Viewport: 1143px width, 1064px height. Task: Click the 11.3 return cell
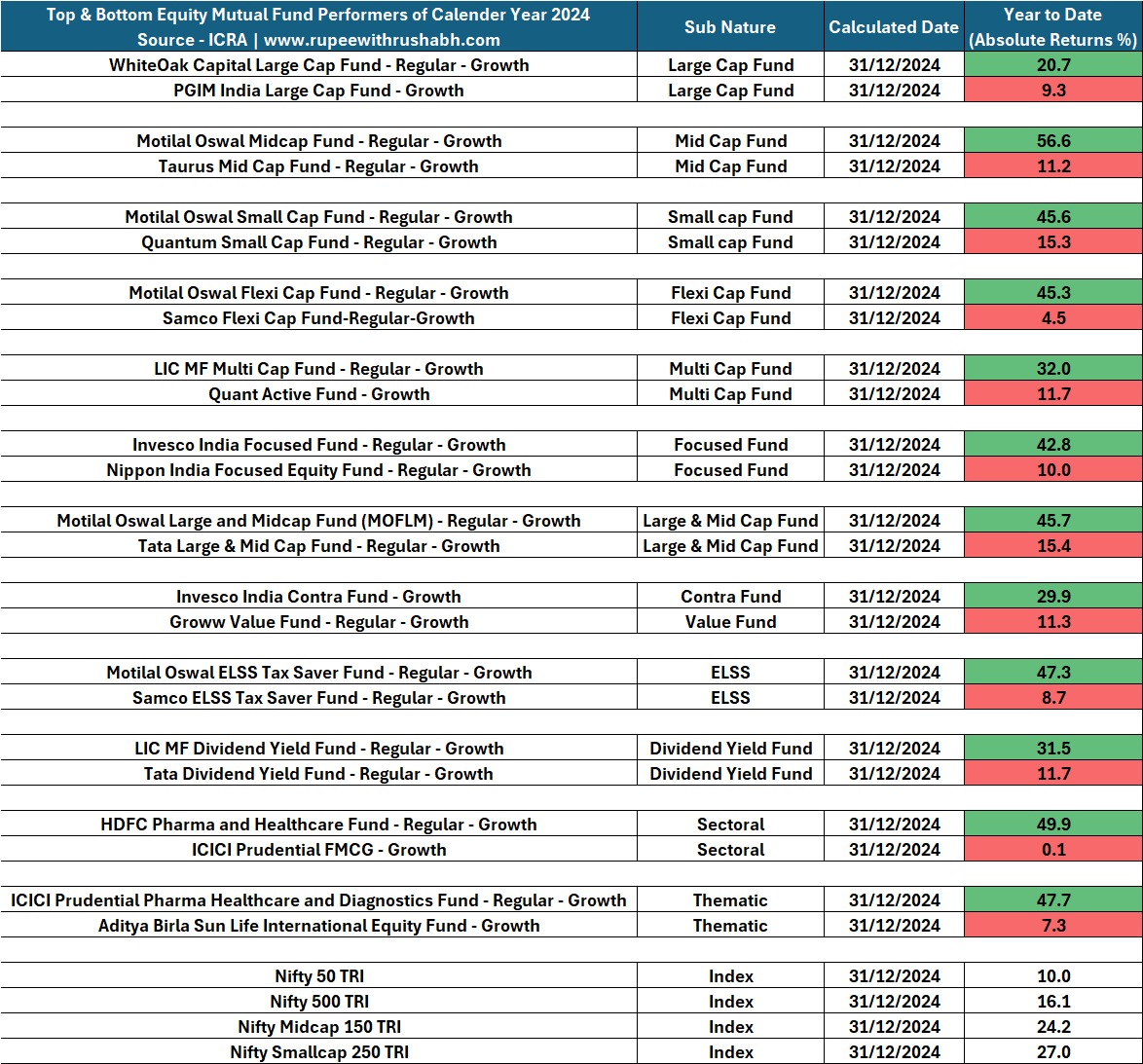[x=1053, y=622]
